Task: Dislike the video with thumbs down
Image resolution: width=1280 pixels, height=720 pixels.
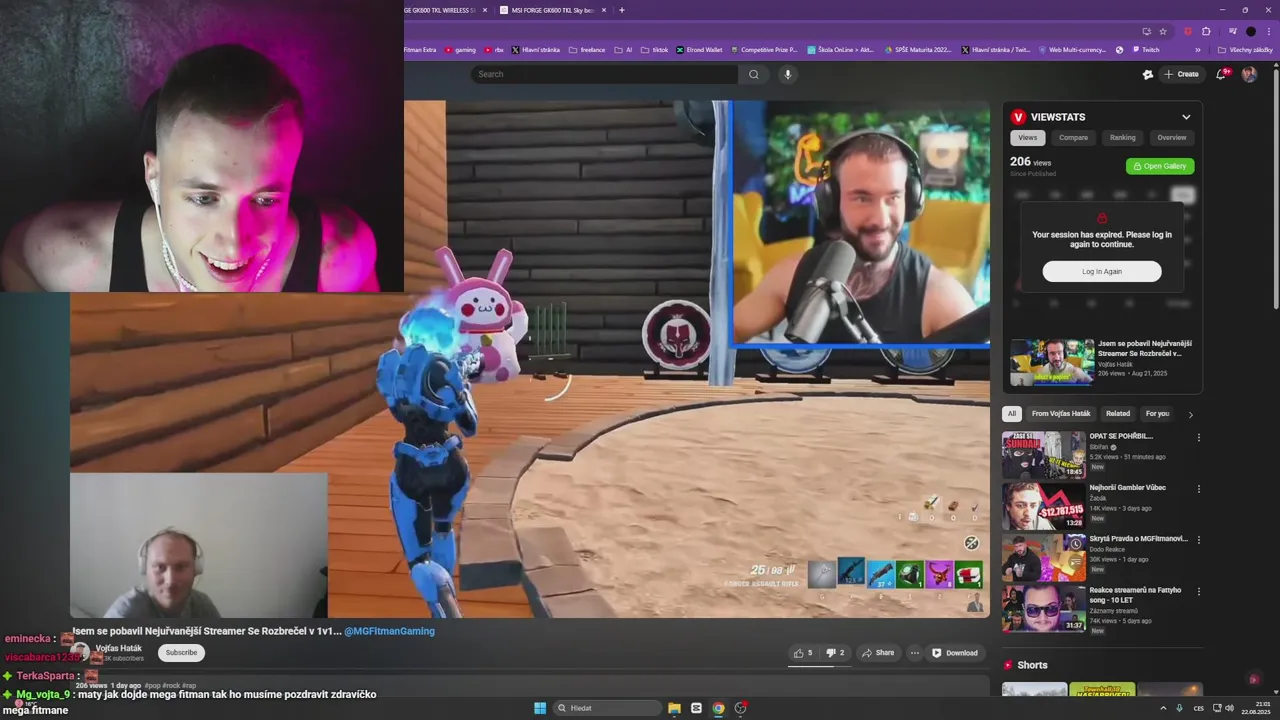Action: 835,653
